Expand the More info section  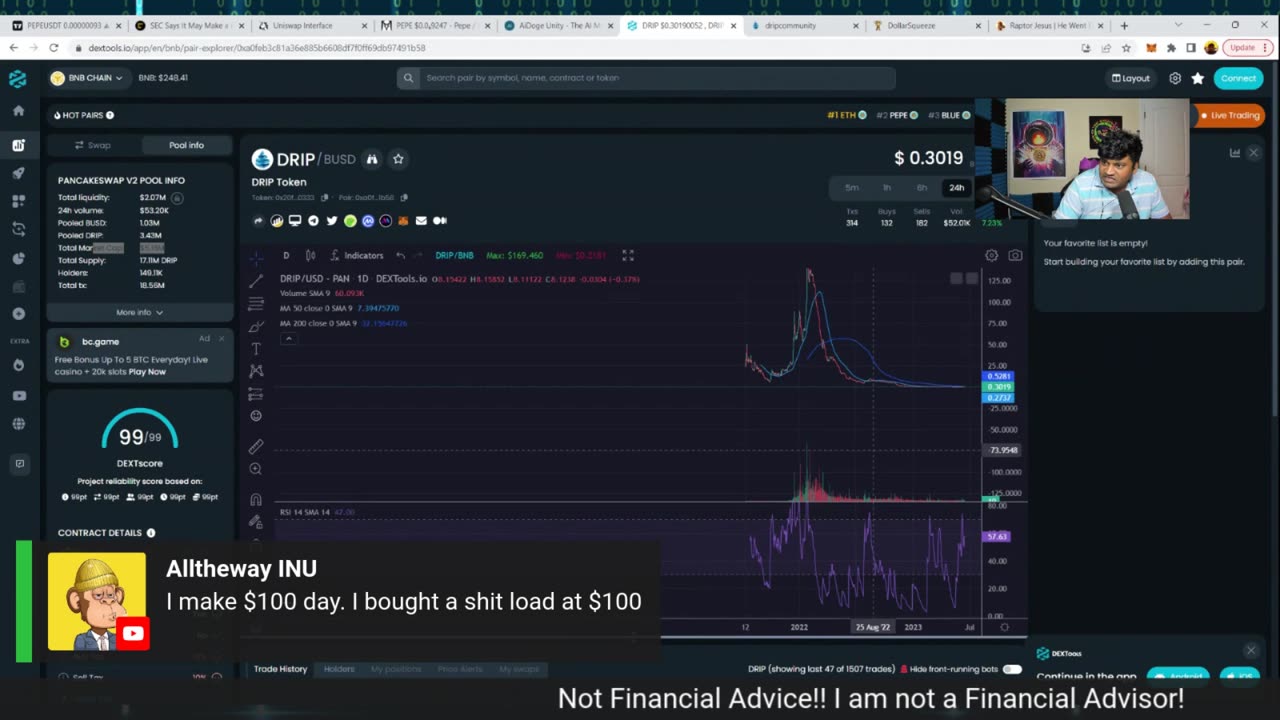click(x=139, y=313)
